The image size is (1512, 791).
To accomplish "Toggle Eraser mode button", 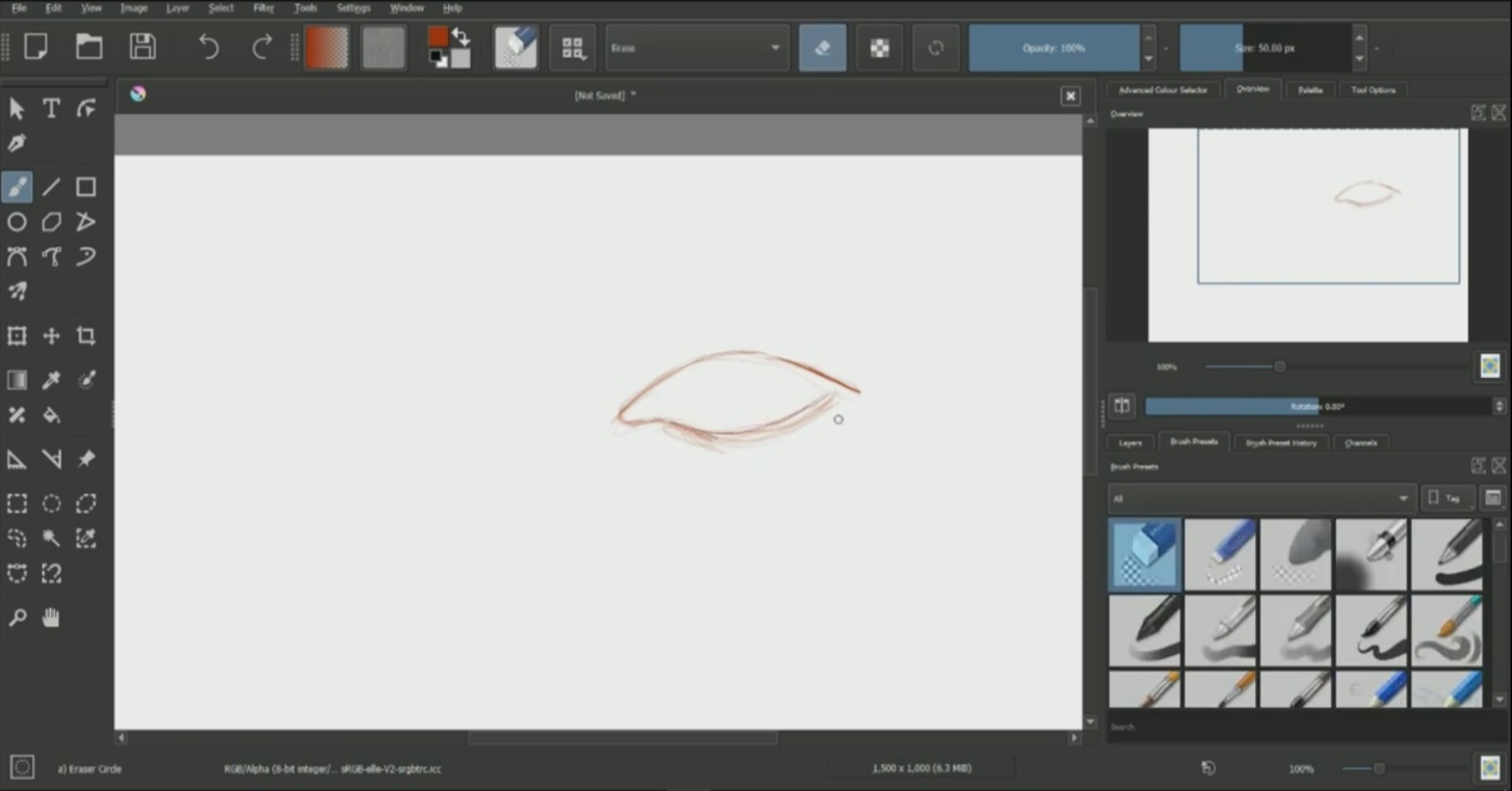I will coord(822,47).
